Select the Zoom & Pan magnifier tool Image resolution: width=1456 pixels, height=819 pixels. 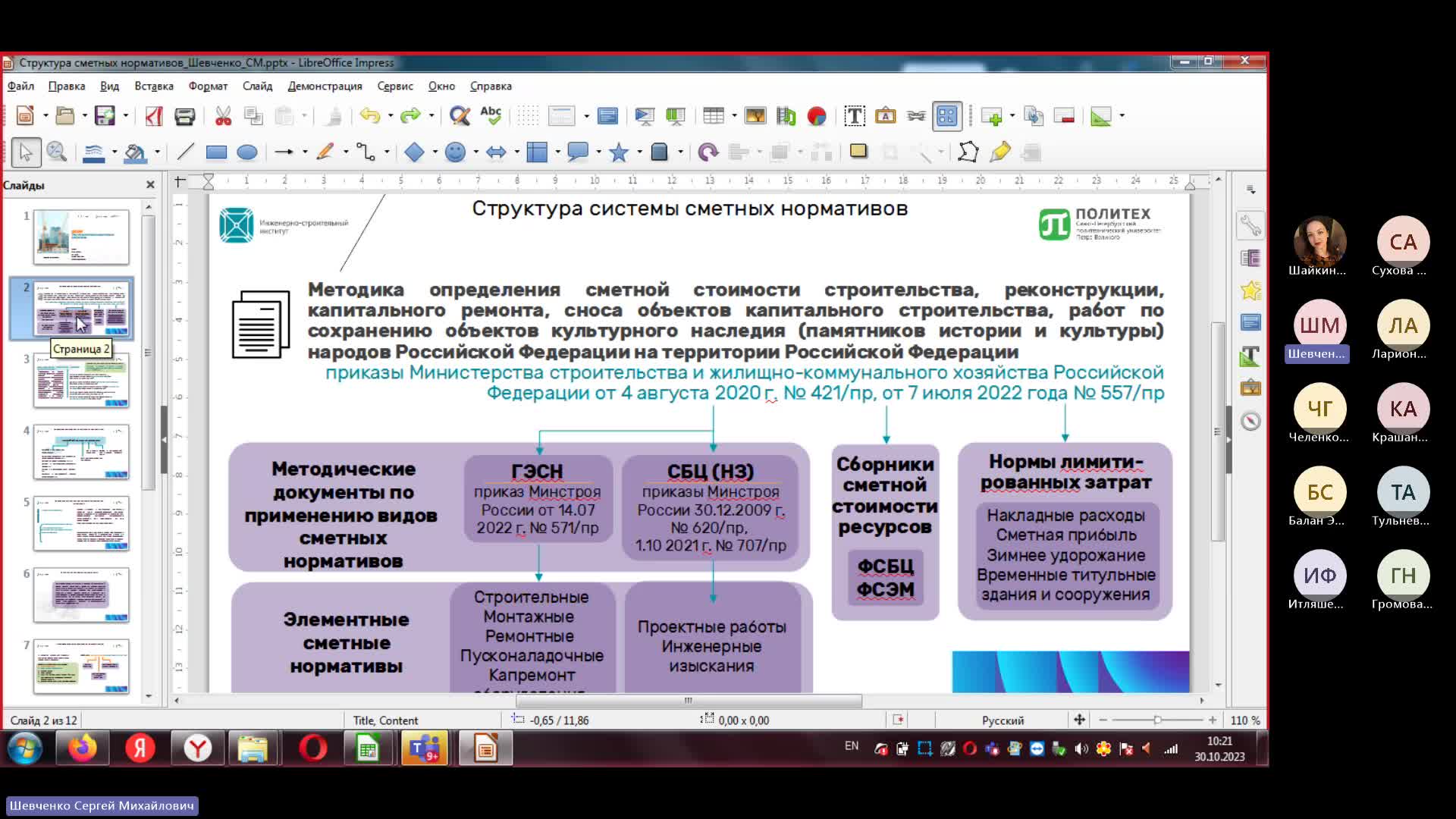click(x=56, y=152)
